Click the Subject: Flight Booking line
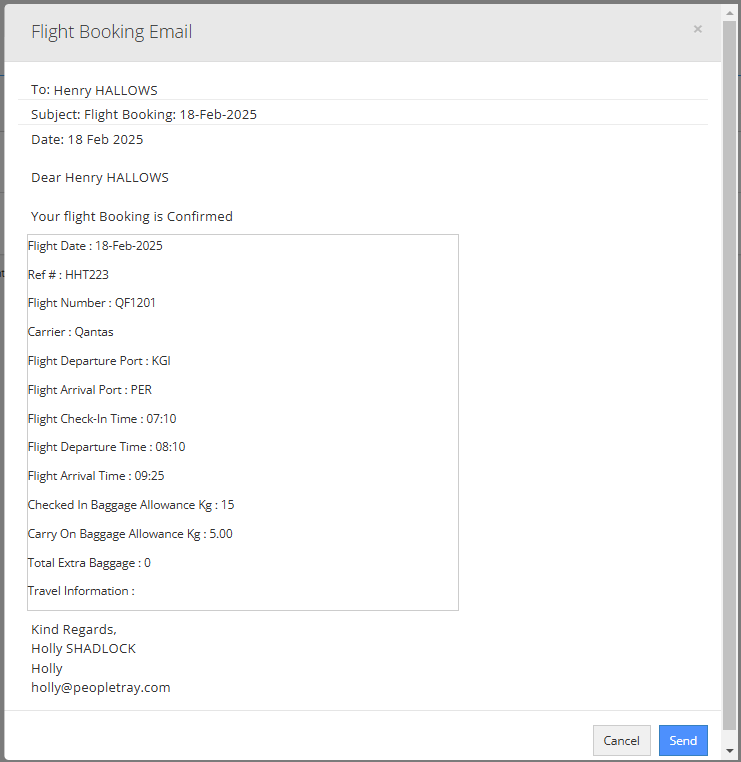Viewport: 741px width, 762px height. (x=144, y=114)
